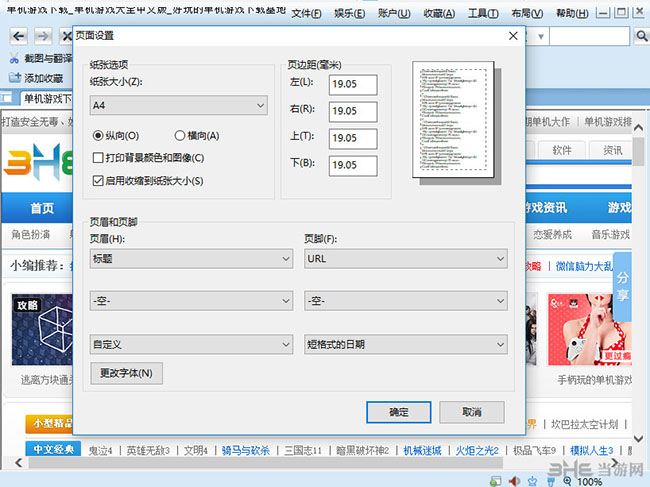Open the 帮助(H) menu
The height and width of the screenshot is (487, 650).
(572, 13)
